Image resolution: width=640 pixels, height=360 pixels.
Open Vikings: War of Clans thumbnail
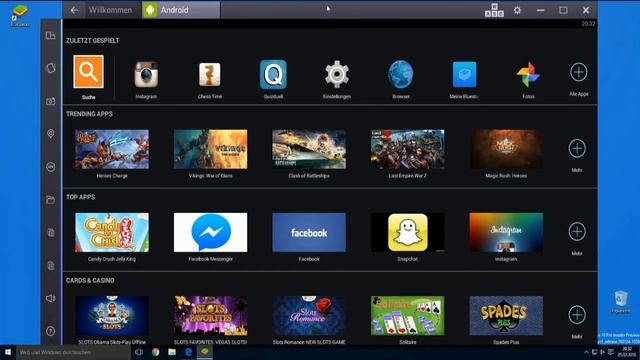(x=210, y=149)
